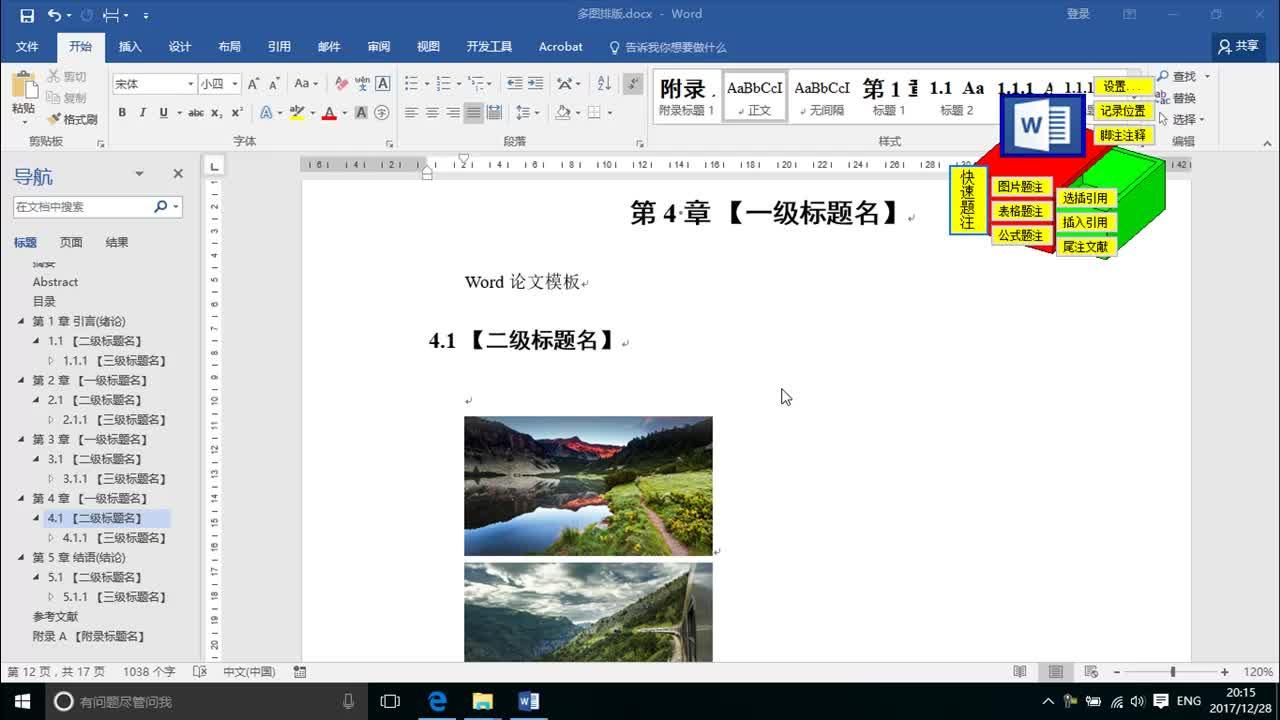Viewport: 1280px width, 720px height.
Task: Click the decrease indent icon
Action: (x=514, y=84)
